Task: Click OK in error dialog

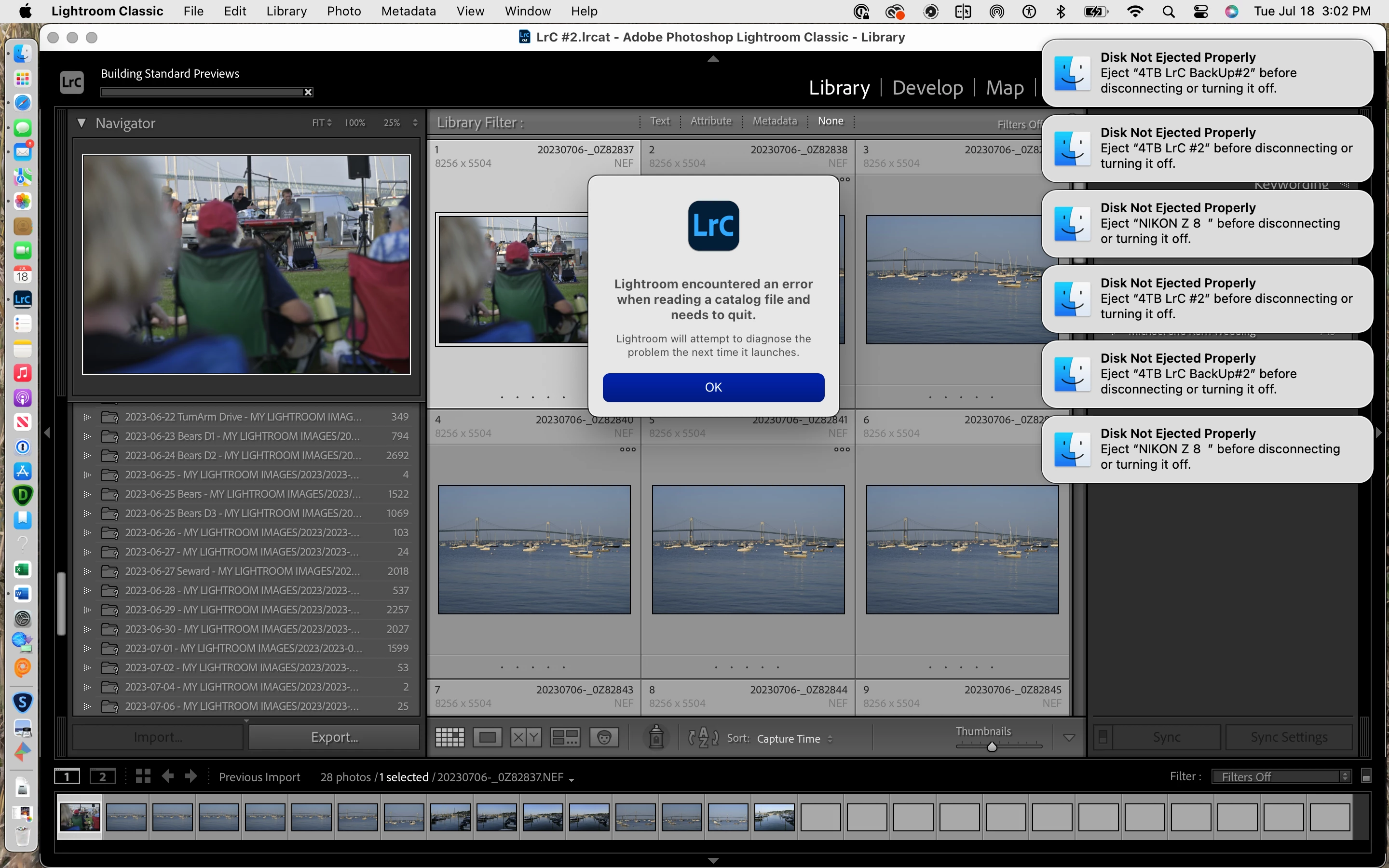Action: click(713, 388)
